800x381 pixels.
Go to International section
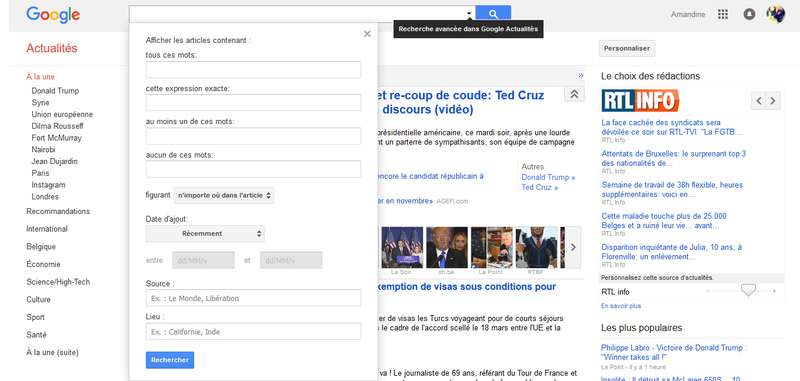pos(47,229)
